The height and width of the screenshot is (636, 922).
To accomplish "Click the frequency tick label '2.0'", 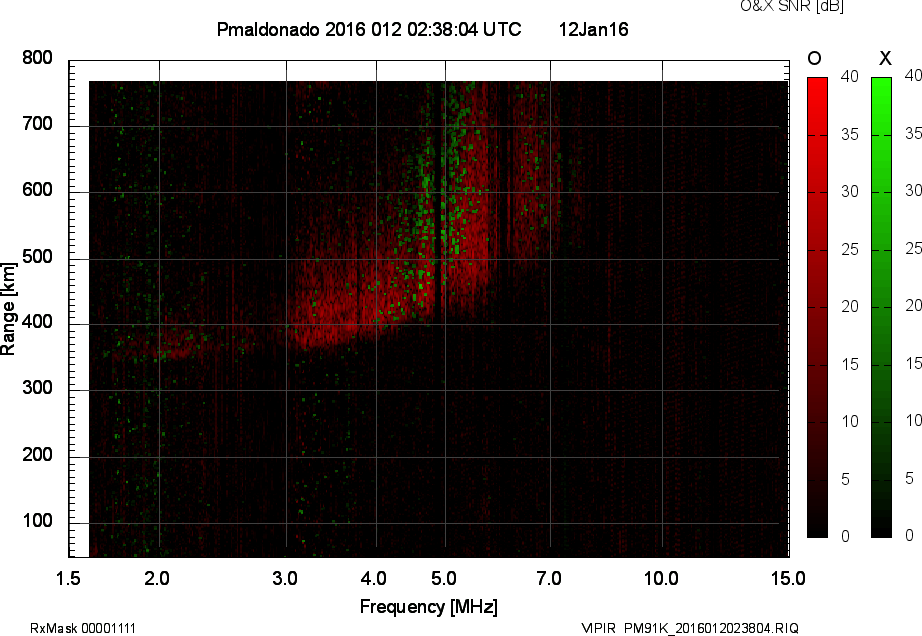I will click(x=157, y=578).
